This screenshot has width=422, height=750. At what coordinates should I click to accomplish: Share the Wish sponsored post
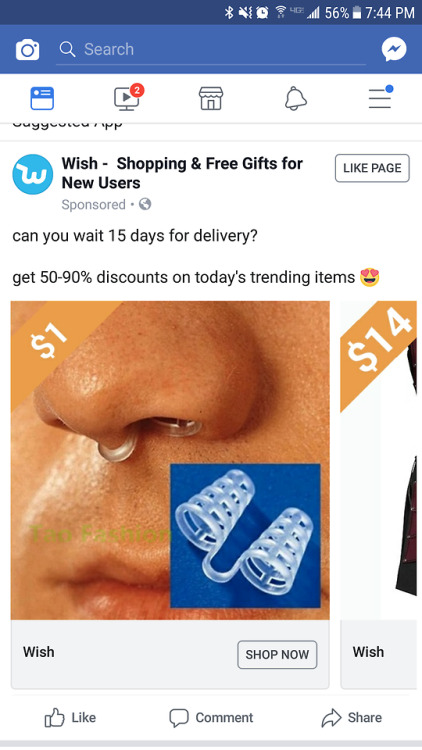(352, 717)
